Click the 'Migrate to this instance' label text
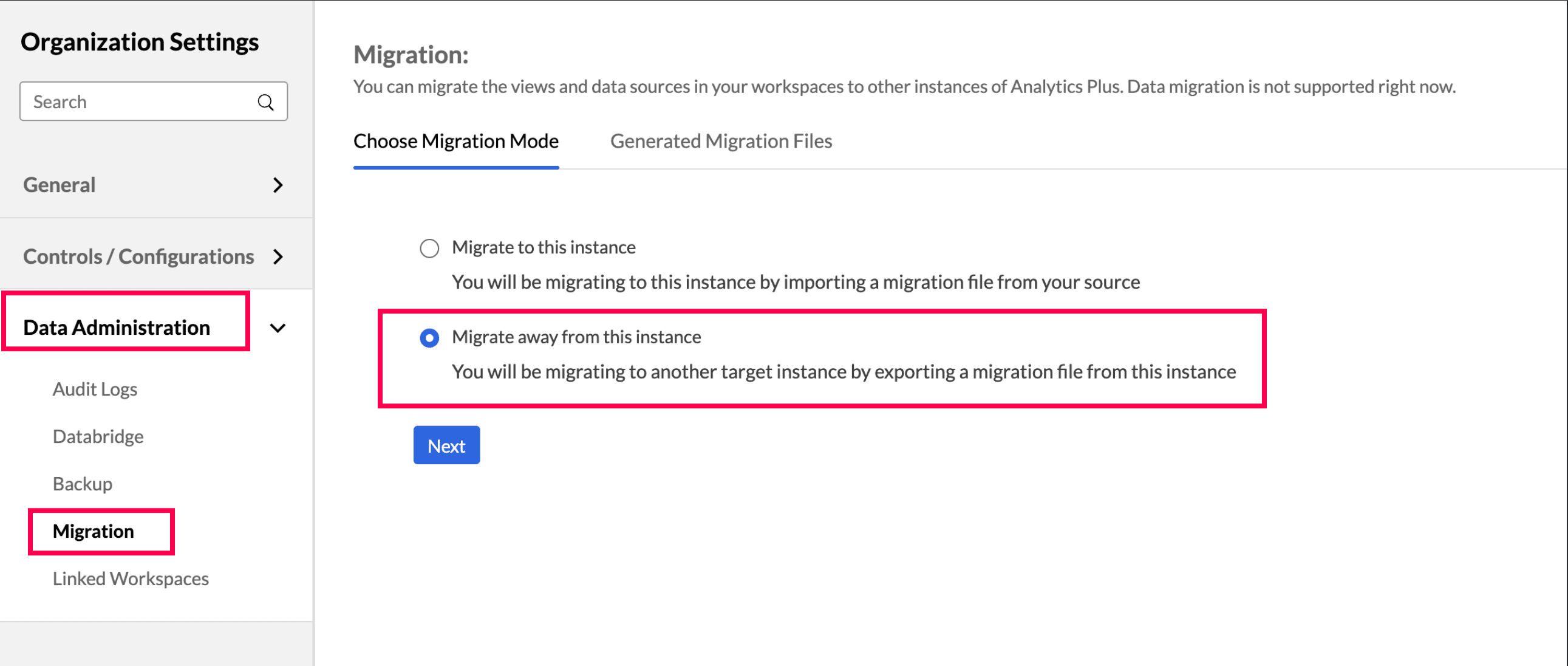Image resolution: width=1568 pixels, height=666 pixels. click(x=544, y=247)
